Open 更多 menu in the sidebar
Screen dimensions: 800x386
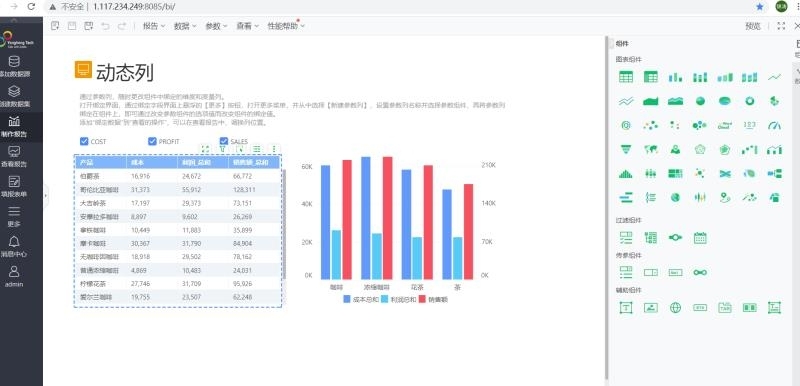tap(14, 216)
